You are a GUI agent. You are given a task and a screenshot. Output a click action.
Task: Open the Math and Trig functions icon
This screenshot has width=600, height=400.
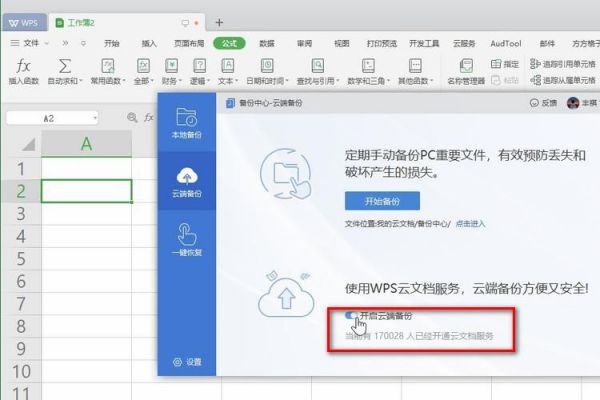(x=368, y=66)
